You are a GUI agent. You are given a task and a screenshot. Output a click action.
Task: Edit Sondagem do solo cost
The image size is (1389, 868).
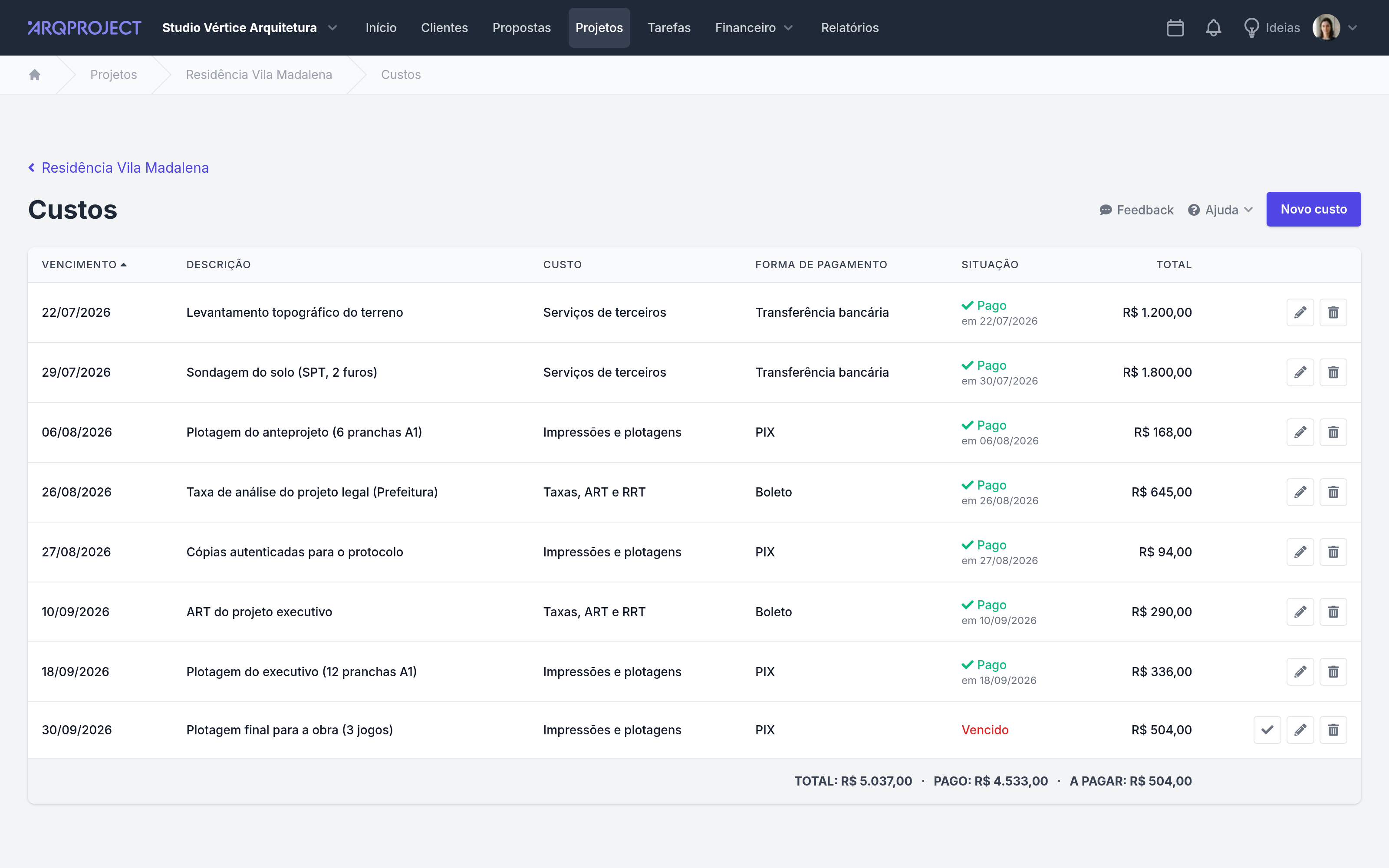(1300, 372)
